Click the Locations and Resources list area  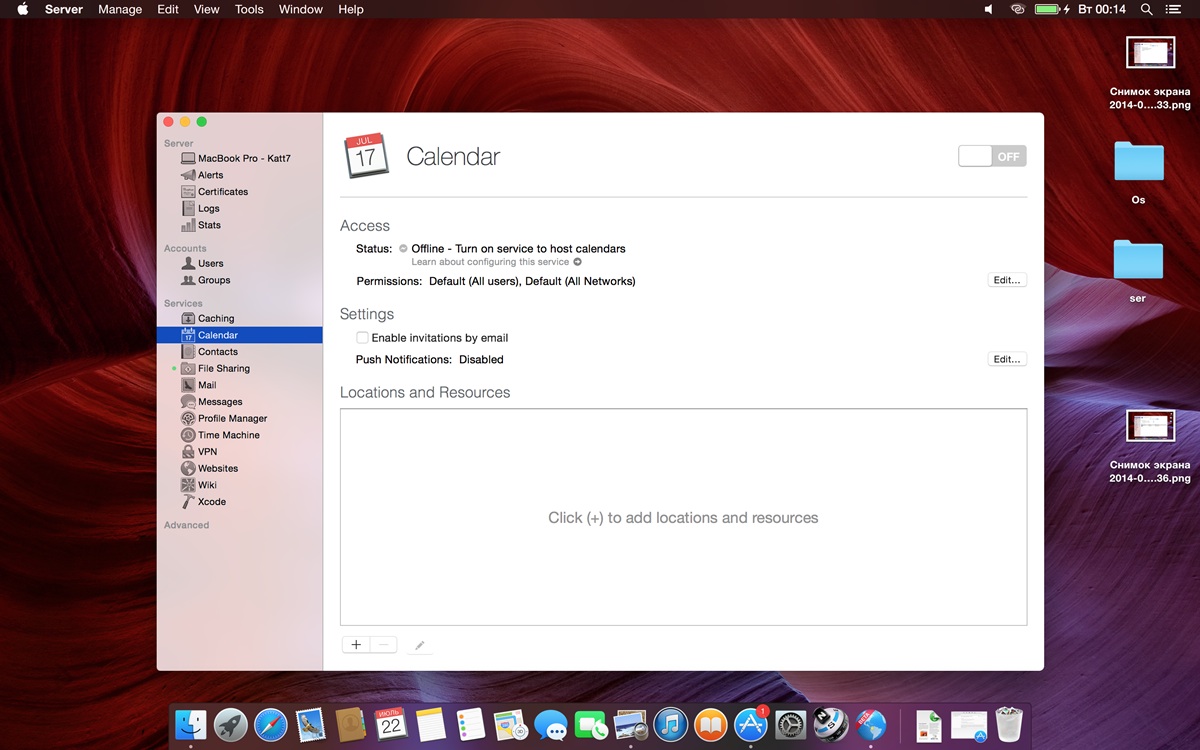coord(684,517)
